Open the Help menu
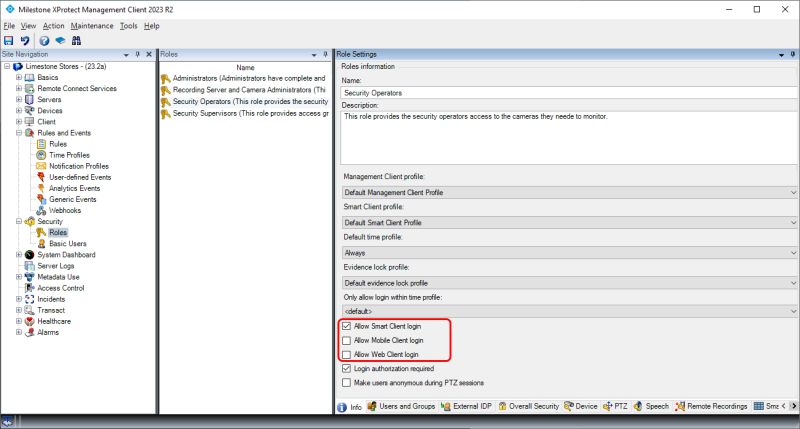 coord(152,26)
